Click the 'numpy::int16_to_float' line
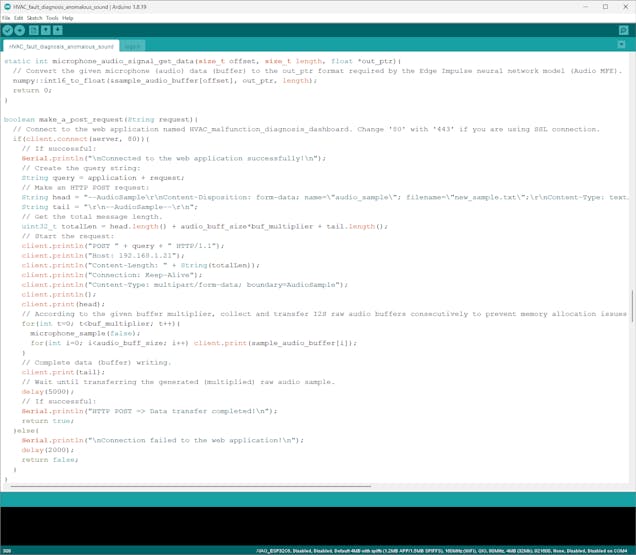 click(165, 81)
